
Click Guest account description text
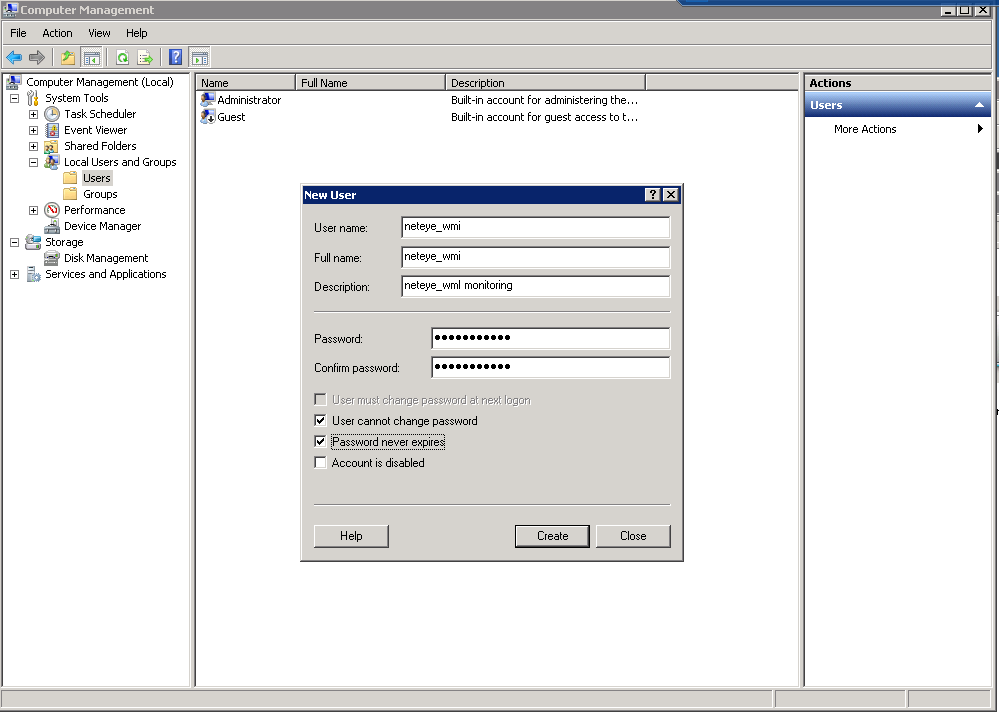click(544, 117)
